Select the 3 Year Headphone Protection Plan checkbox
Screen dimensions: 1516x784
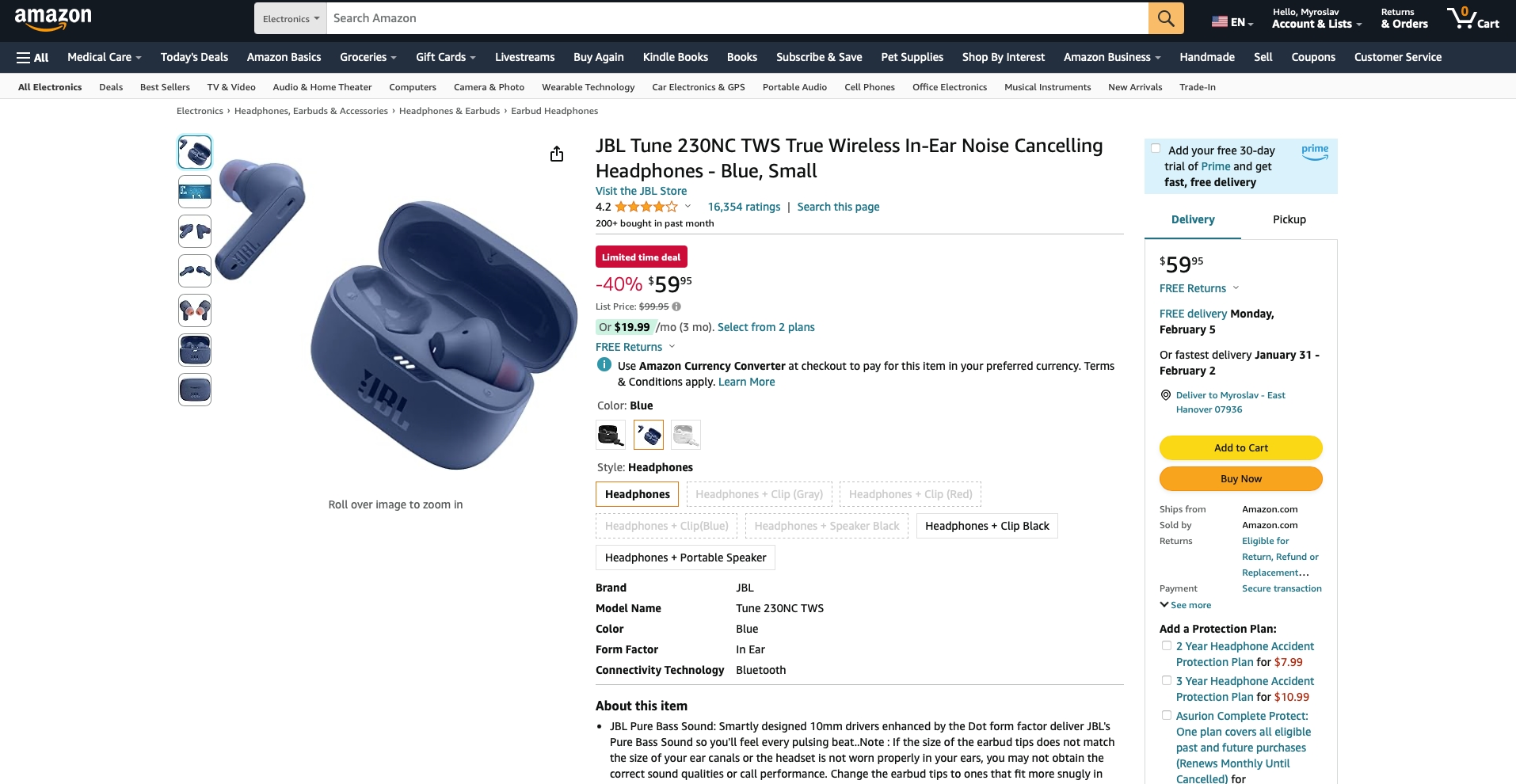coord(1166,680)
